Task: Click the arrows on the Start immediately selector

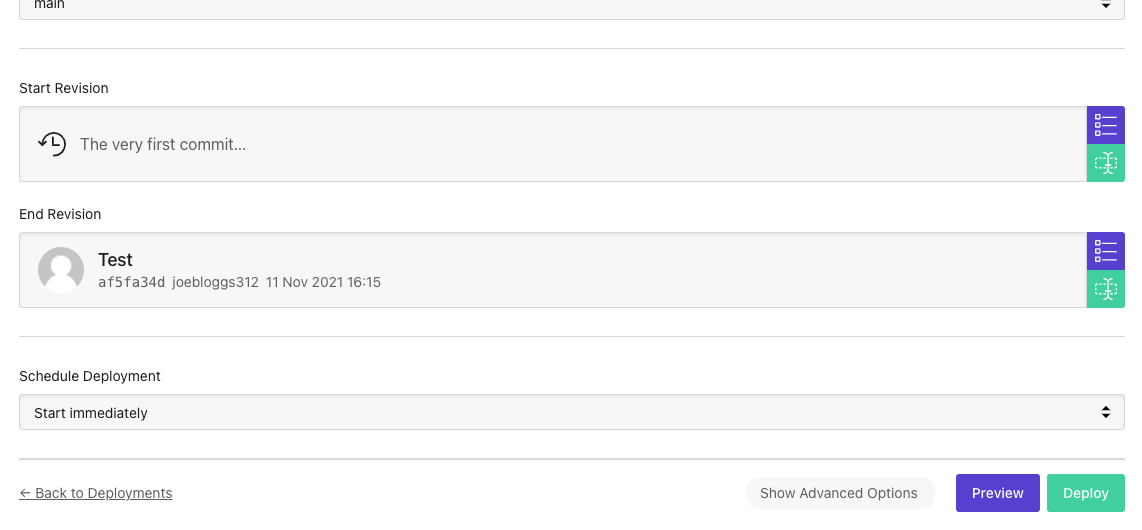Action: 1105,412
